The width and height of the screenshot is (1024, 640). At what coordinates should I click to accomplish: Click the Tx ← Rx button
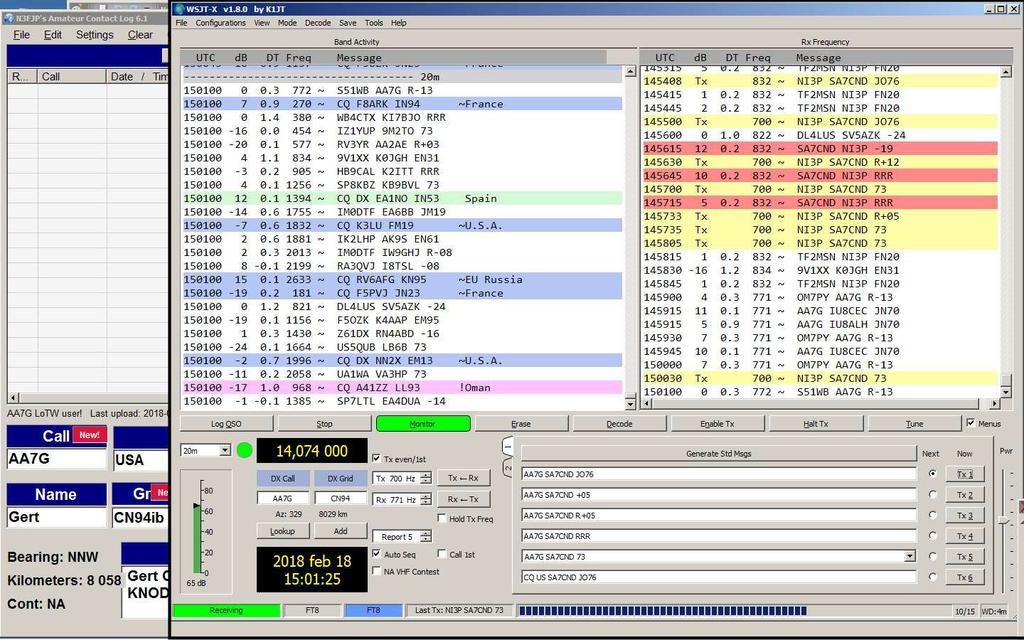tap(463, 478)
